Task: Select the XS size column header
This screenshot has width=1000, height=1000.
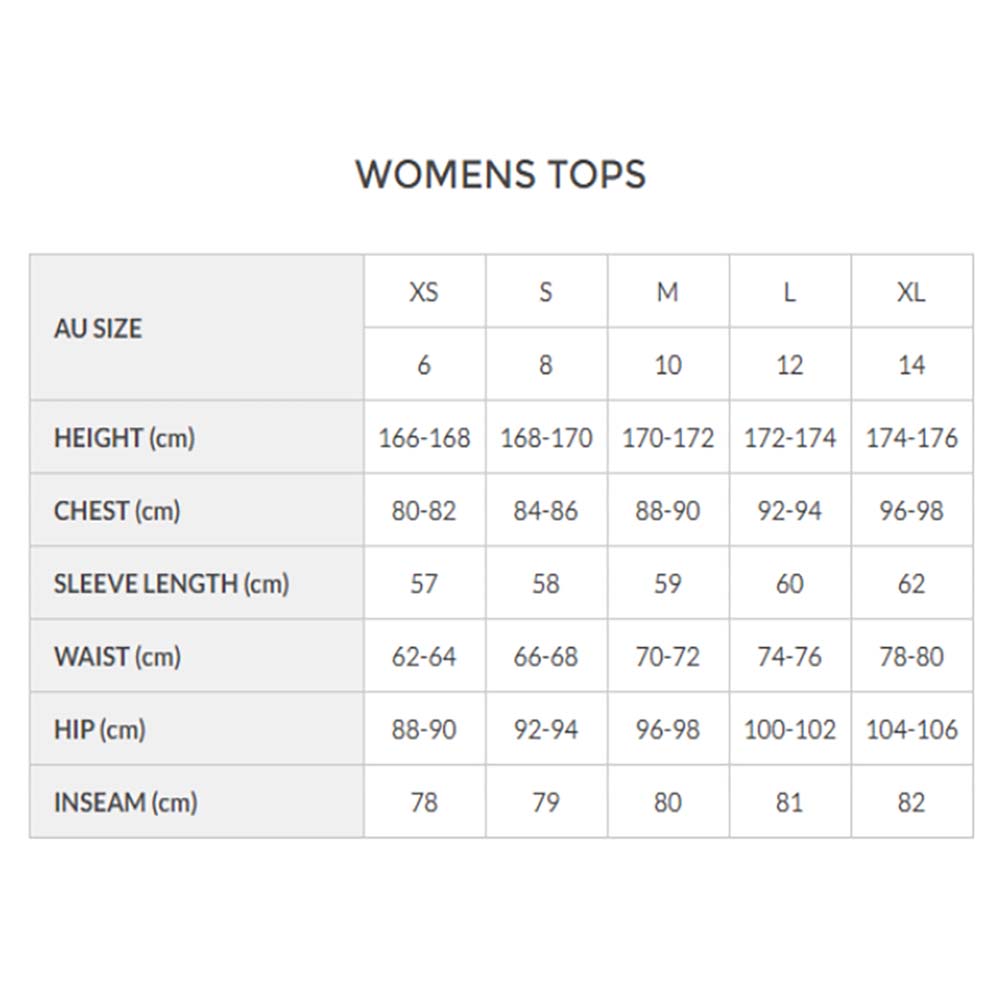Action: (x=424, y=292)
